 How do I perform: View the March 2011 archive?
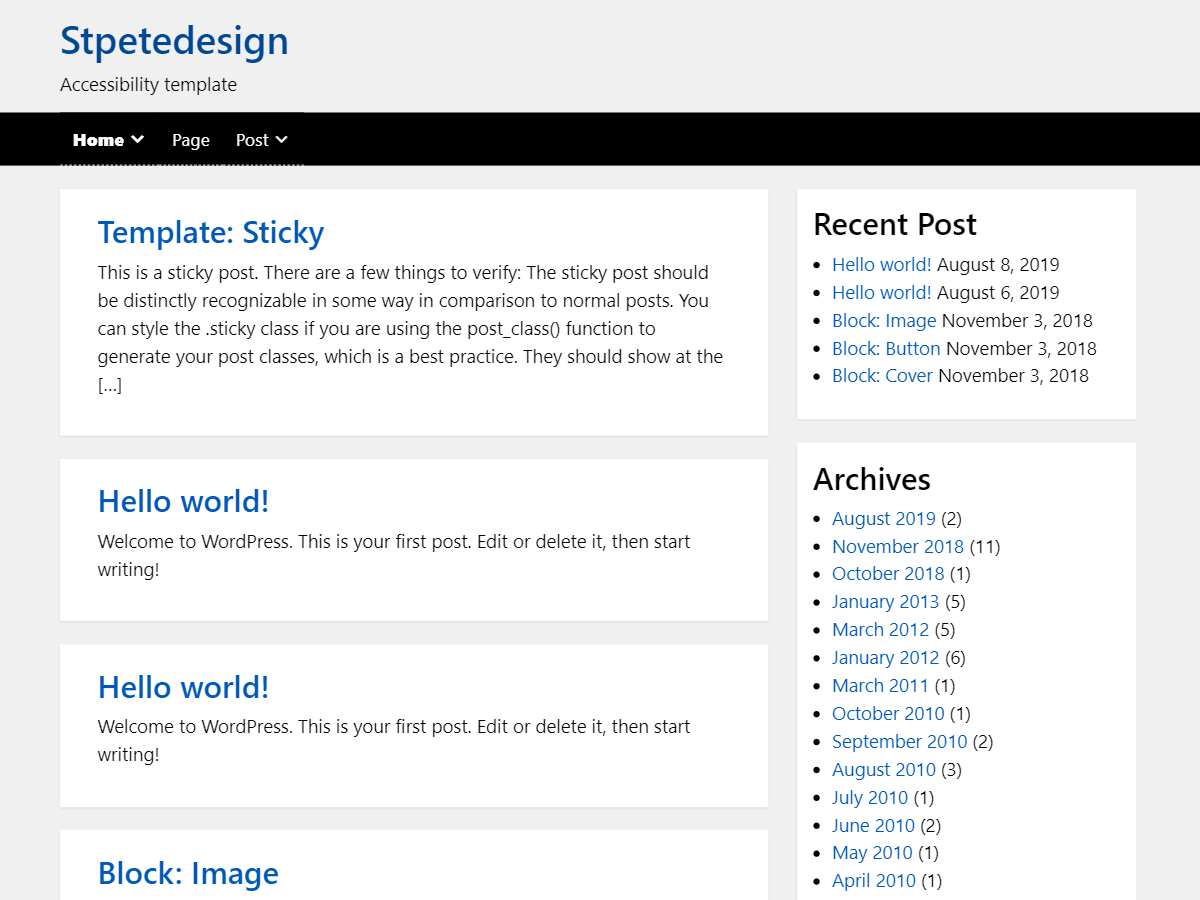[x=881, y=686]
